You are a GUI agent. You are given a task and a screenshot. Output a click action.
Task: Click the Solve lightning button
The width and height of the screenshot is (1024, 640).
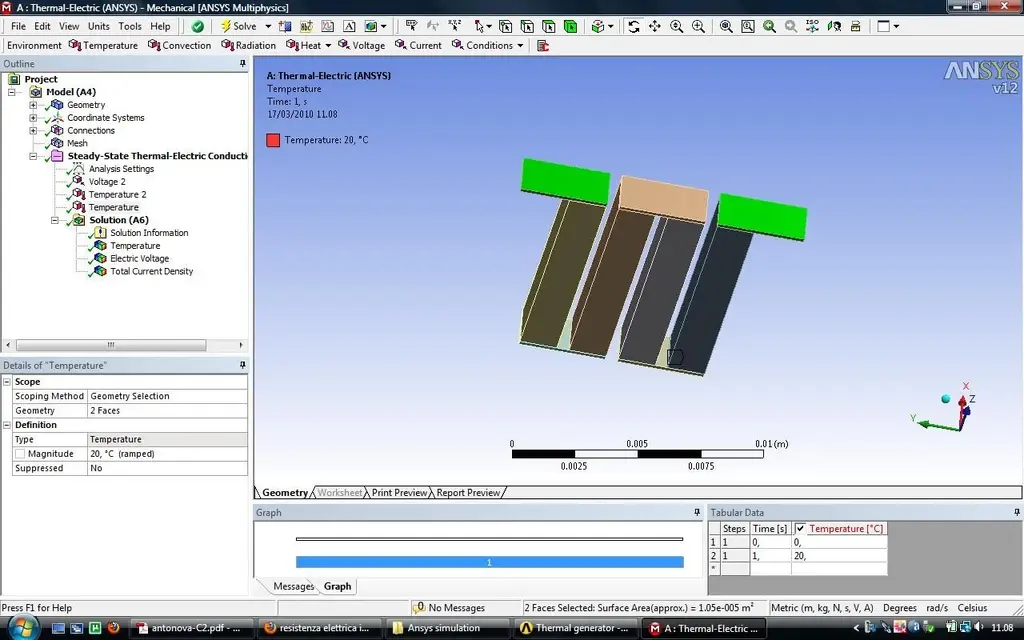pyautogui.click(x=238, y=26)
